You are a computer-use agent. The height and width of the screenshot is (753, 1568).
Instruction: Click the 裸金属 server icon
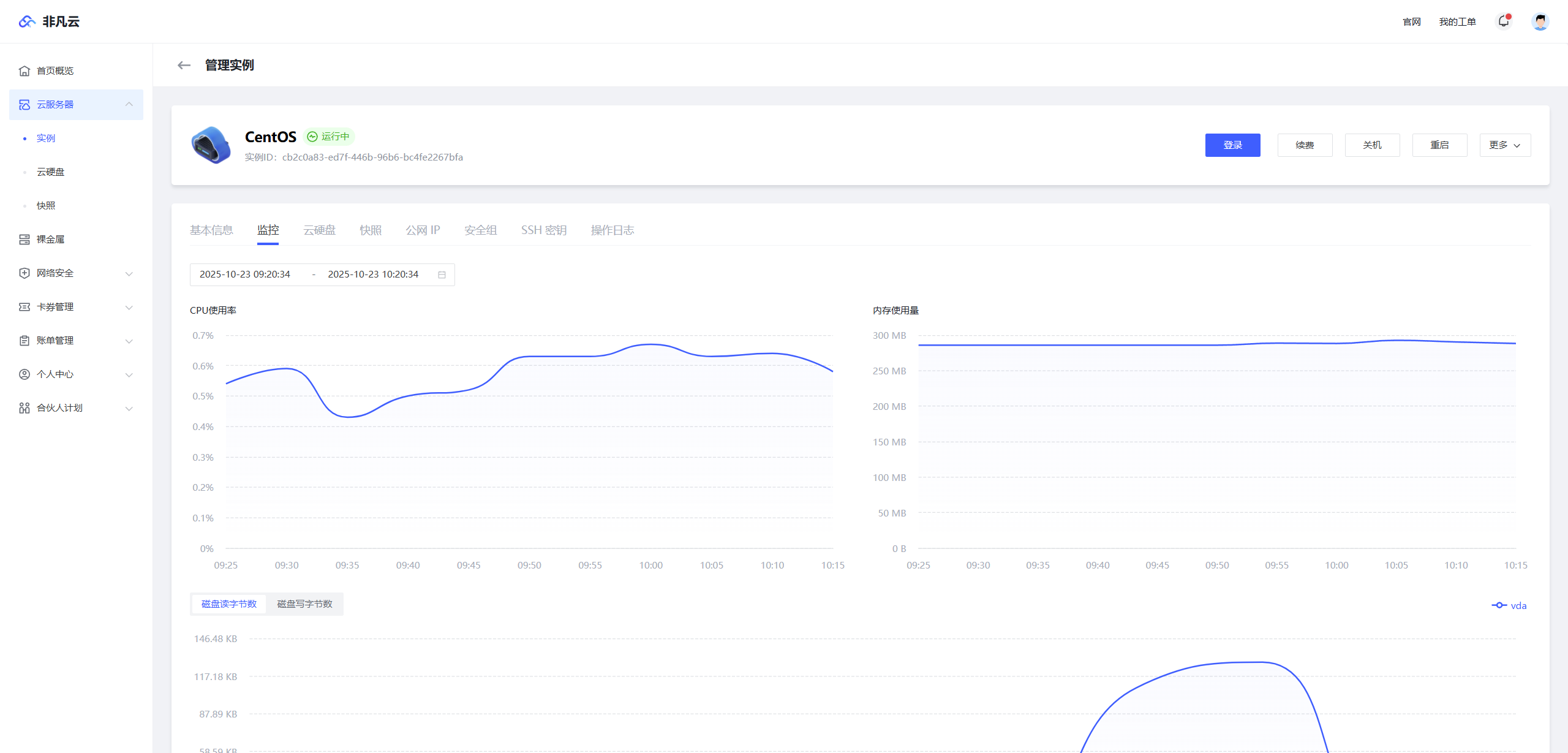pos(24,240)
